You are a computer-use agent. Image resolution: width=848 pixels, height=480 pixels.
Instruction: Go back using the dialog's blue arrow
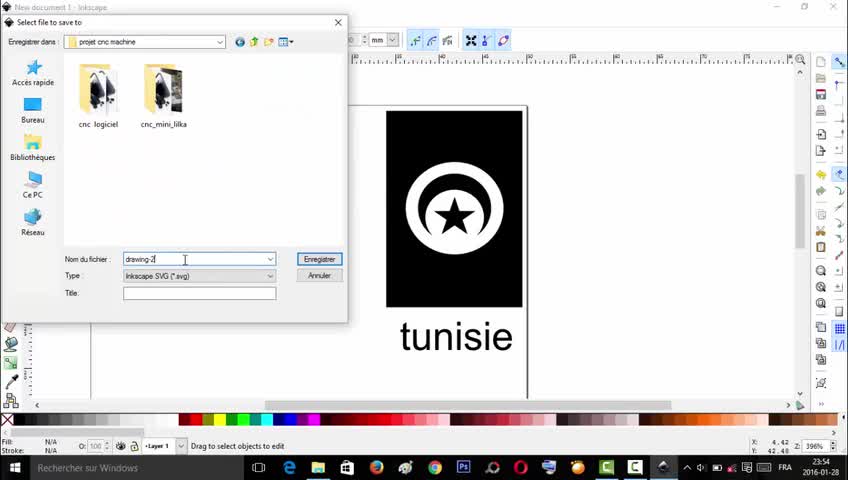point(240,42)
